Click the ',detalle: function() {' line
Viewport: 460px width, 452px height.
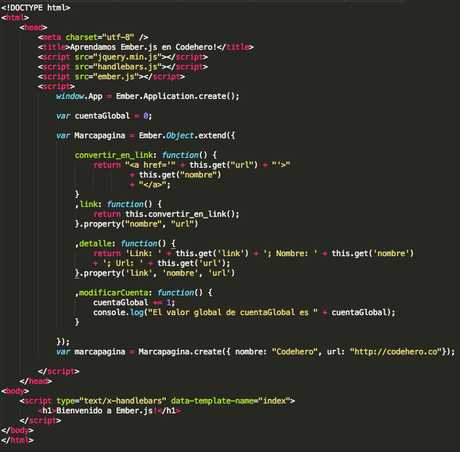click(125, 244)
